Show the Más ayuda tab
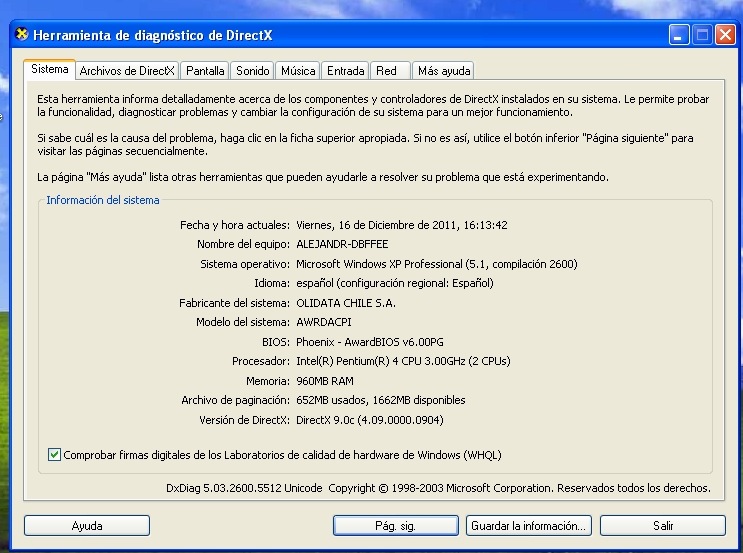The height and width of the screenshot is (553, 743). pyautogui.click(x=444, y=71)
